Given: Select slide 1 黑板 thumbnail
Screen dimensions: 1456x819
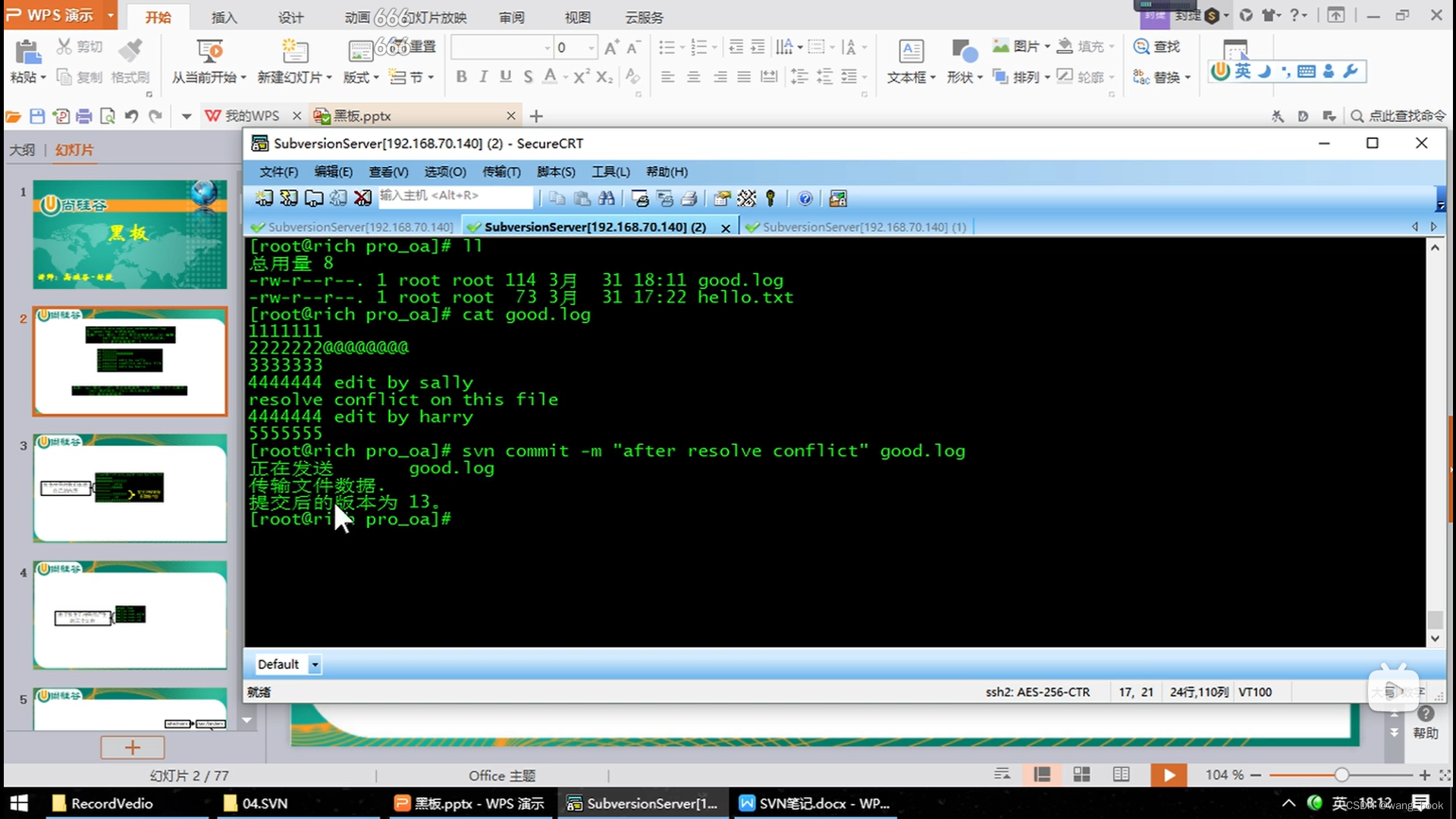Looking at the screenshot, I should (x=130, y=234).
